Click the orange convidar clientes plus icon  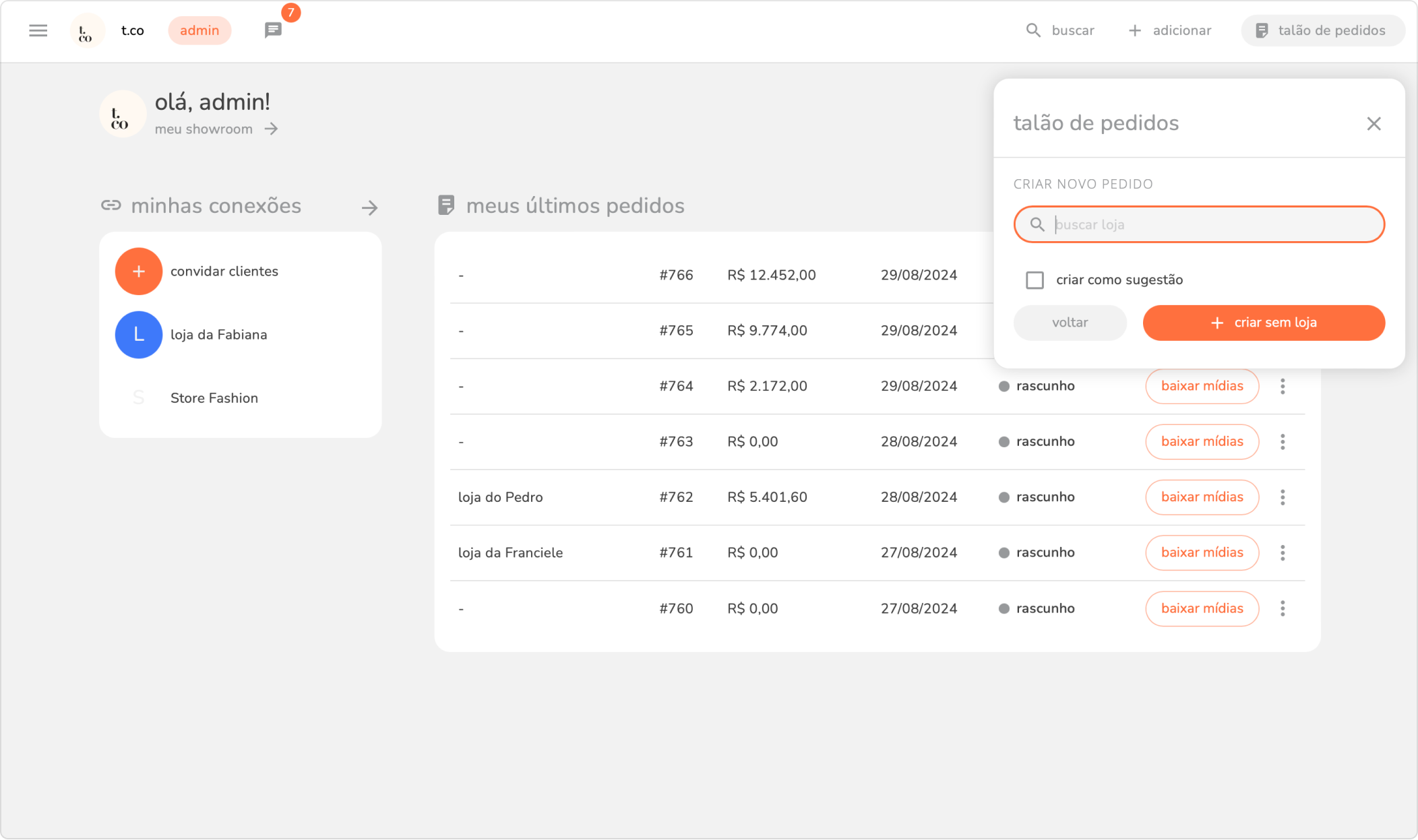(138, 271)
